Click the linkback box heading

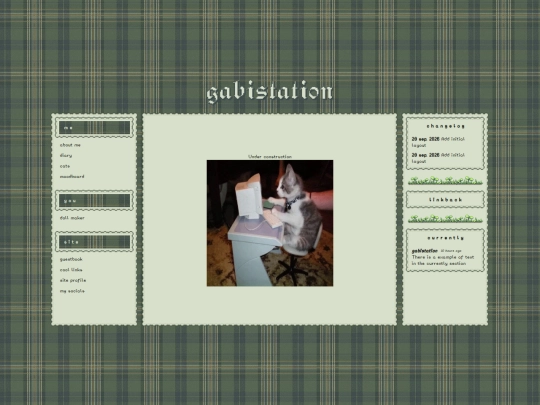tap(445, 200)
